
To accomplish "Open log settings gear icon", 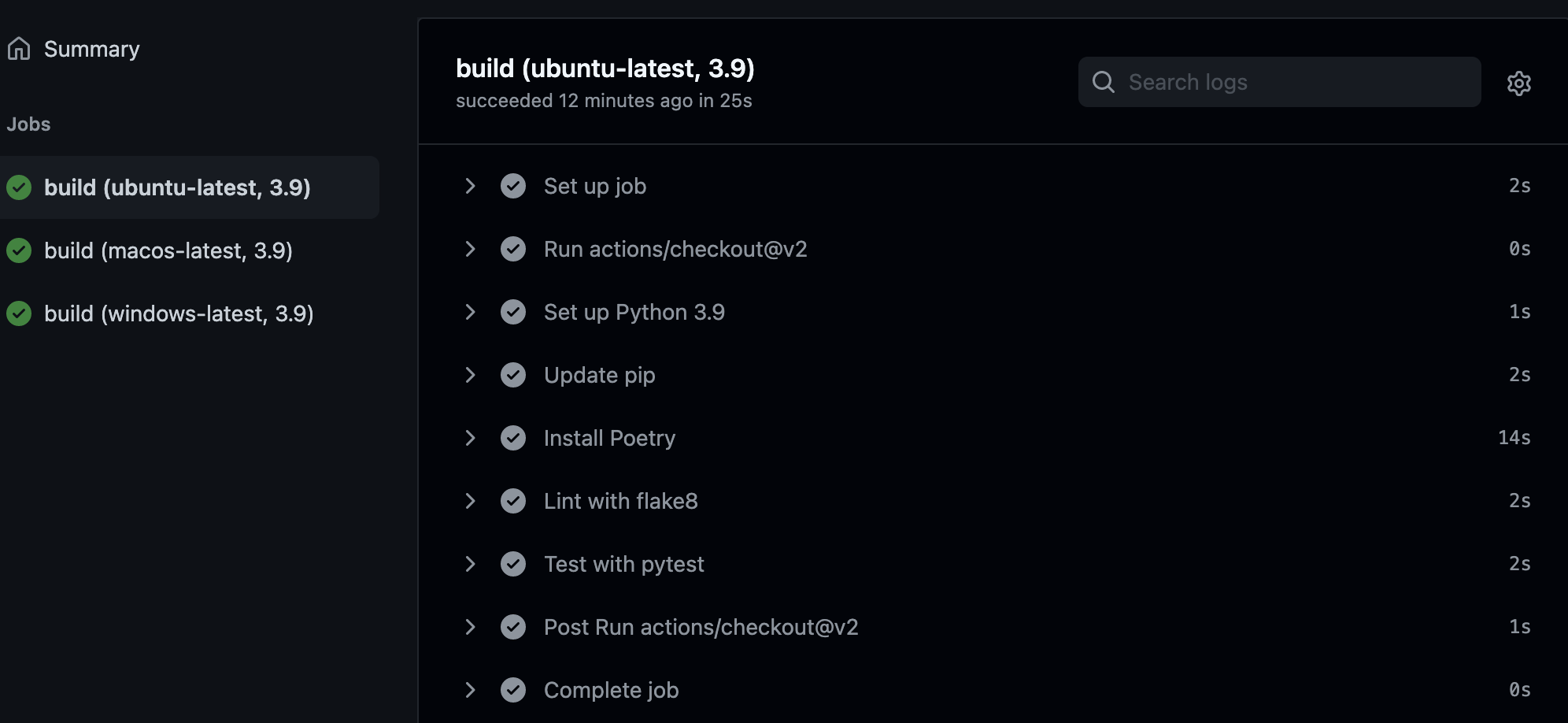I will [x=1518, y=83].
